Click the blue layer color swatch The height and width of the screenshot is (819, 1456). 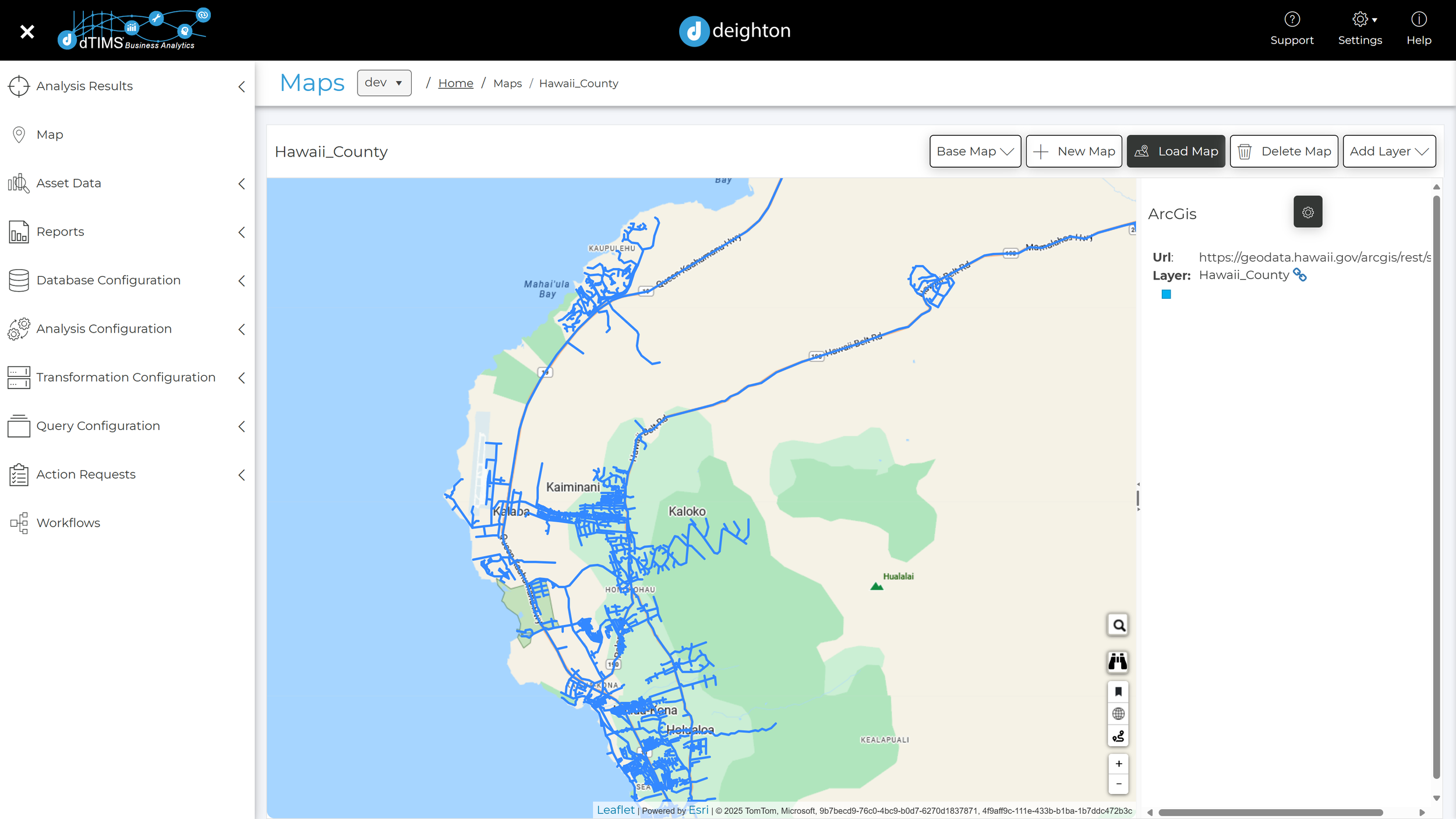pyautogui.click(x=1166, y=295)
